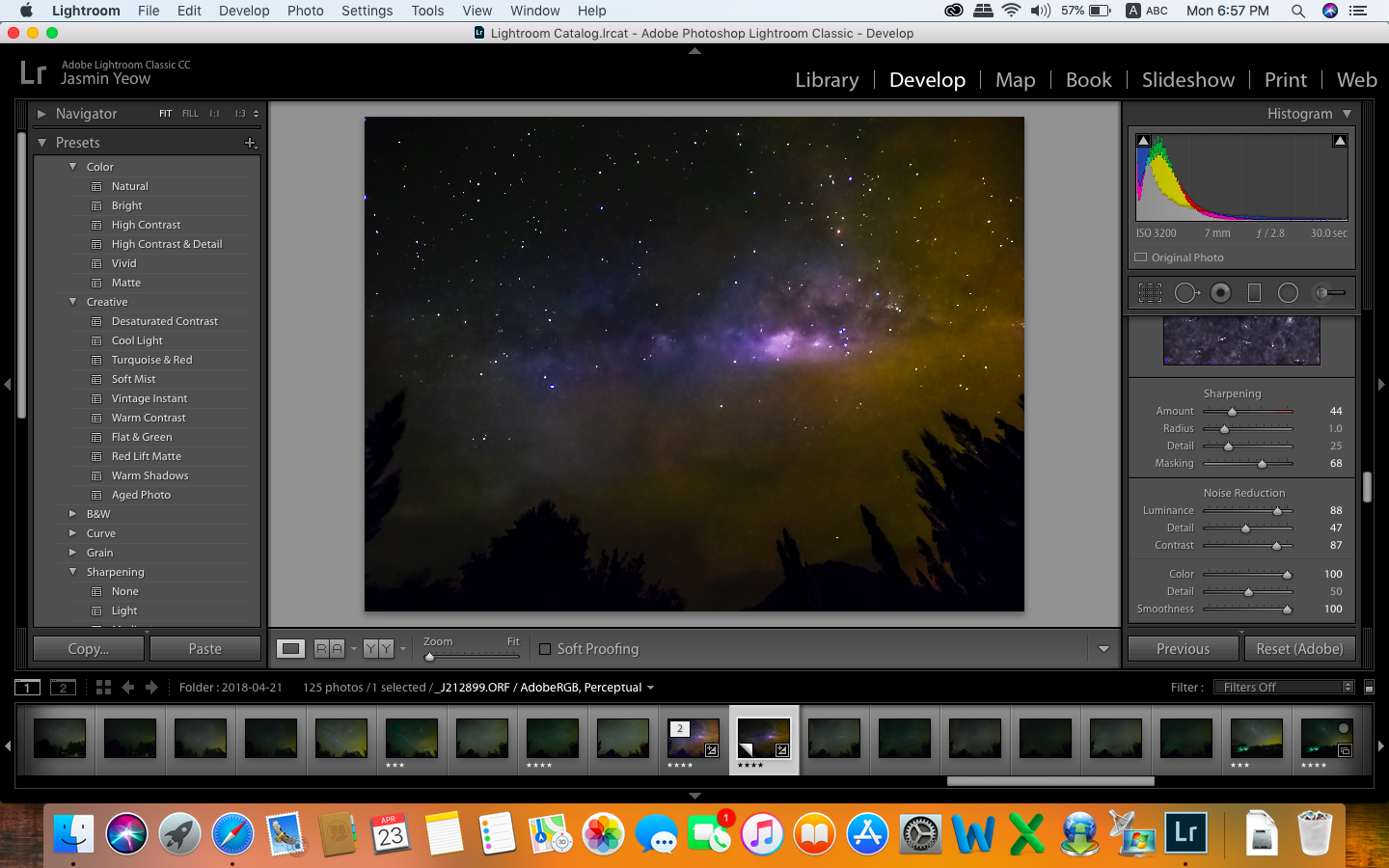This screenshot has height=868, width=1389.
Task: Open Spotlight search in the menu bar
Action: [1298, 11]
